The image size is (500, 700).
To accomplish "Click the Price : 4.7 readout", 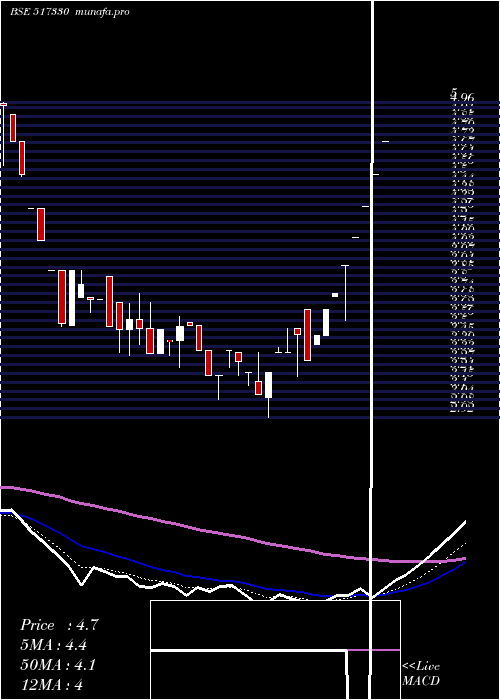I will (59, 625).
